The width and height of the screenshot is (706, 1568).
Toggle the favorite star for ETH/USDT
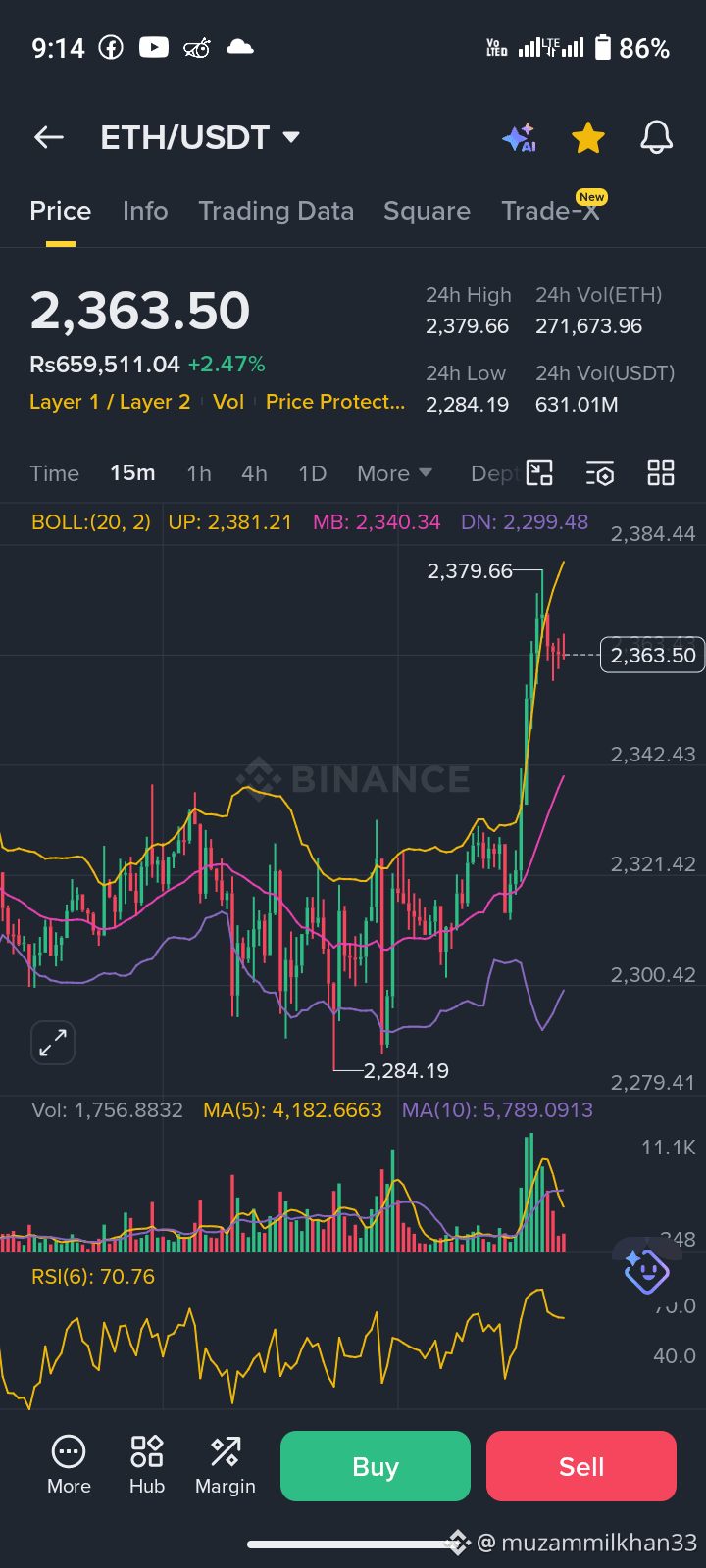(x=588, y=138)
